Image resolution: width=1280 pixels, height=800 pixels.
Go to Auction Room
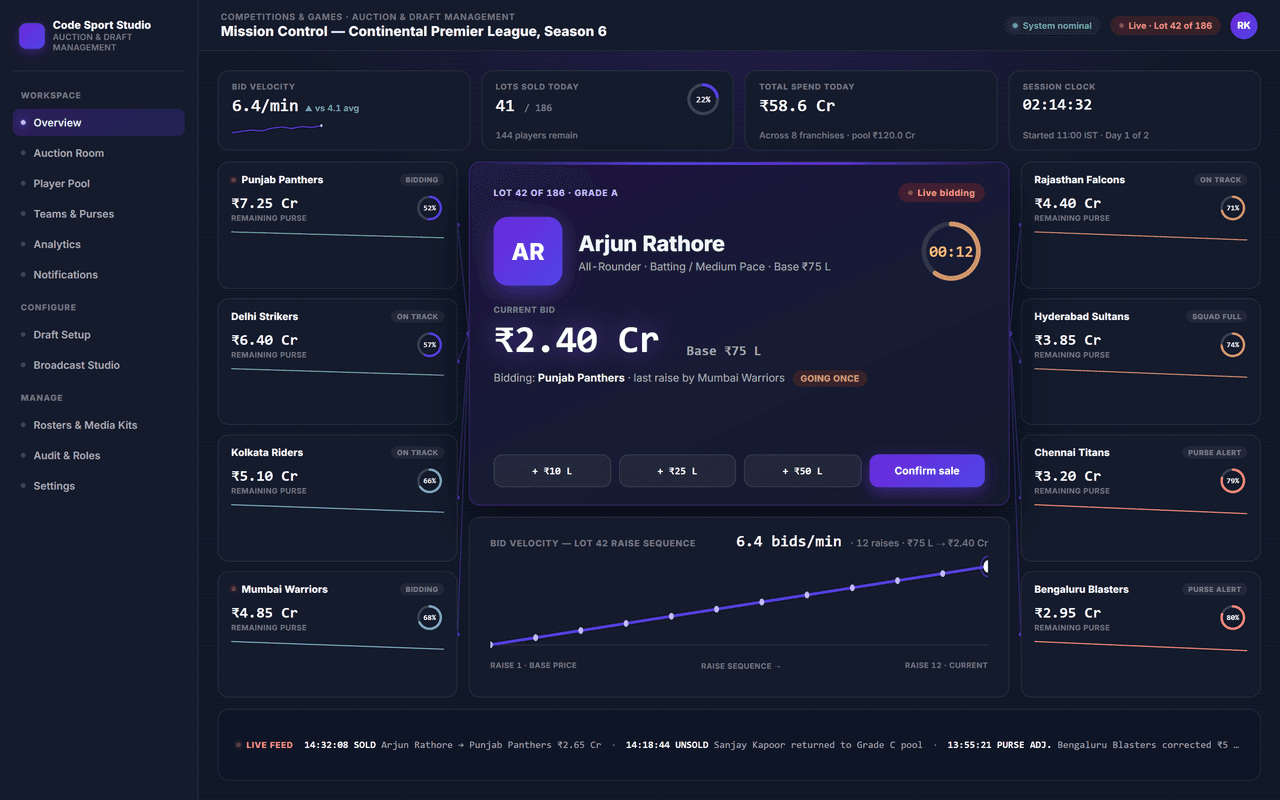click(x=99, y=153)
